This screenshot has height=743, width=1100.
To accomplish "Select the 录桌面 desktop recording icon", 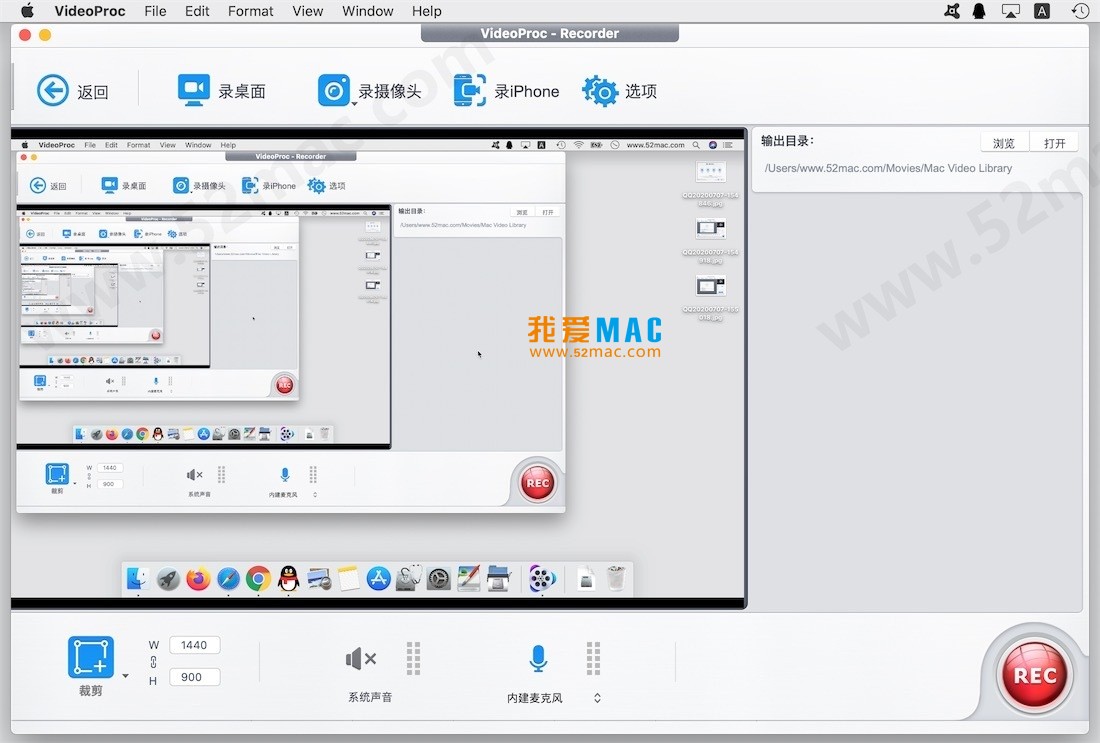I will [193, 91].
